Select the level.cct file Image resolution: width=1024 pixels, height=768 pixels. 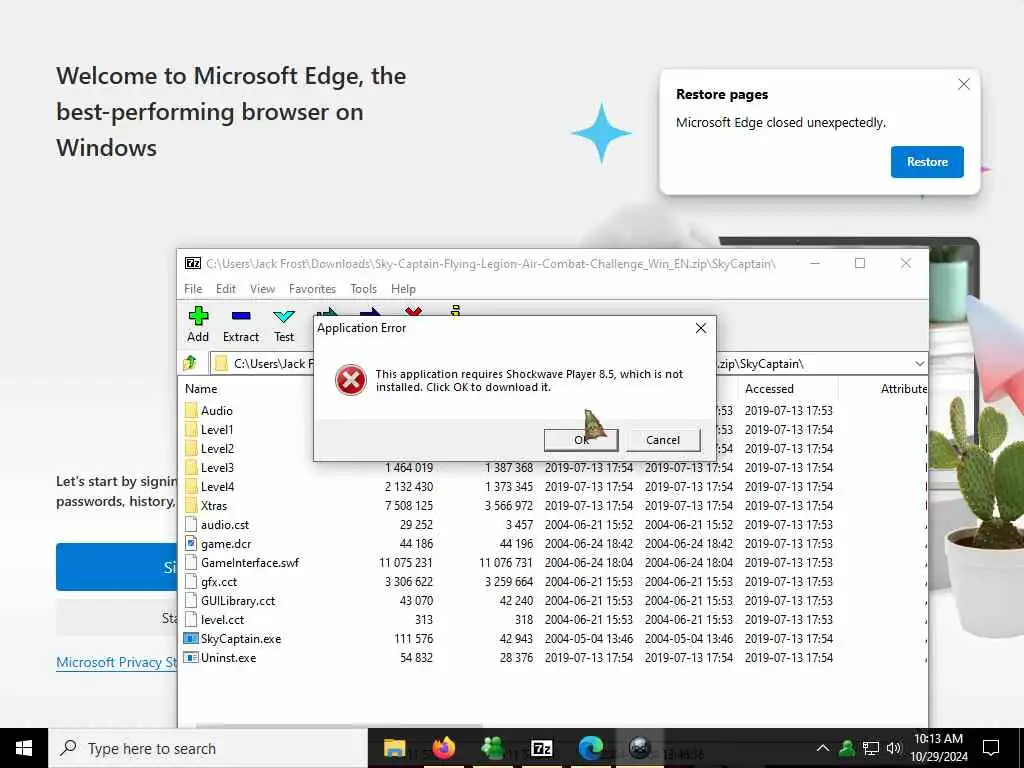(214, 619)
